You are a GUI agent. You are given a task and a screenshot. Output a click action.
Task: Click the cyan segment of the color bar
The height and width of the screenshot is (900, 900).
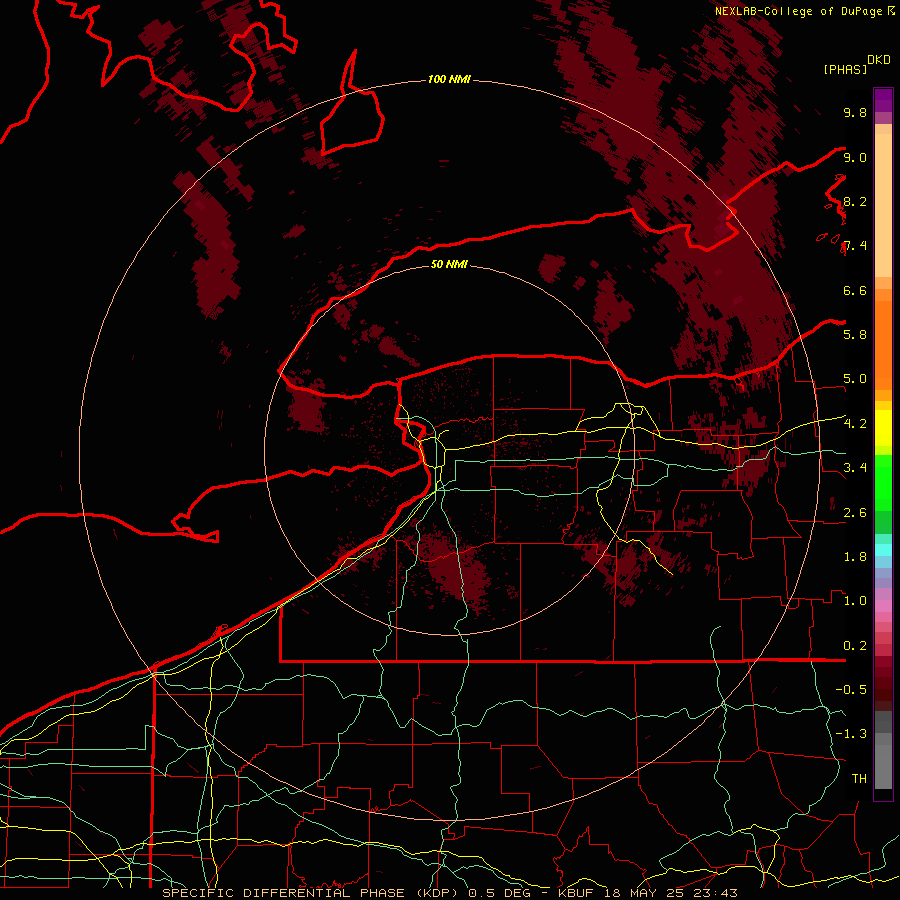click(x=883, y=550)
